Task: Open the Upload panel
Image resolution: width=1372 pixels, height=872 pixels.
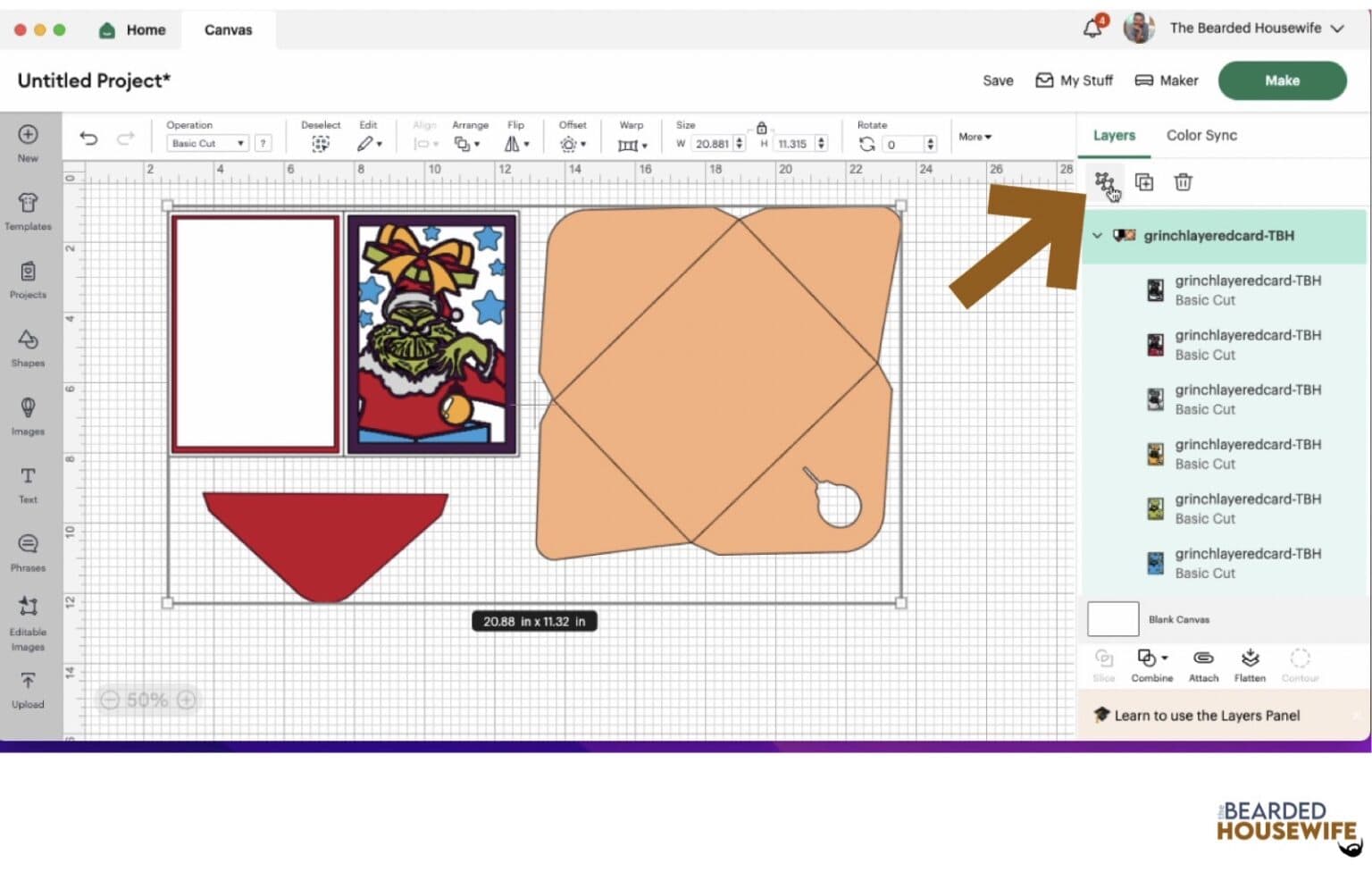Action: click(28, 690)
